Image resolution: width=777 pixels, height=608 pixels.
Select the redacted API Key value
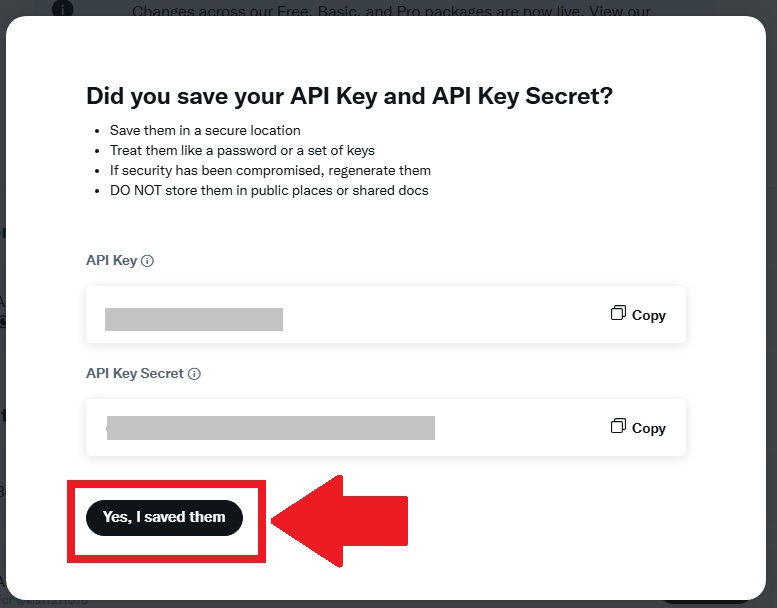tap(194, 319)
